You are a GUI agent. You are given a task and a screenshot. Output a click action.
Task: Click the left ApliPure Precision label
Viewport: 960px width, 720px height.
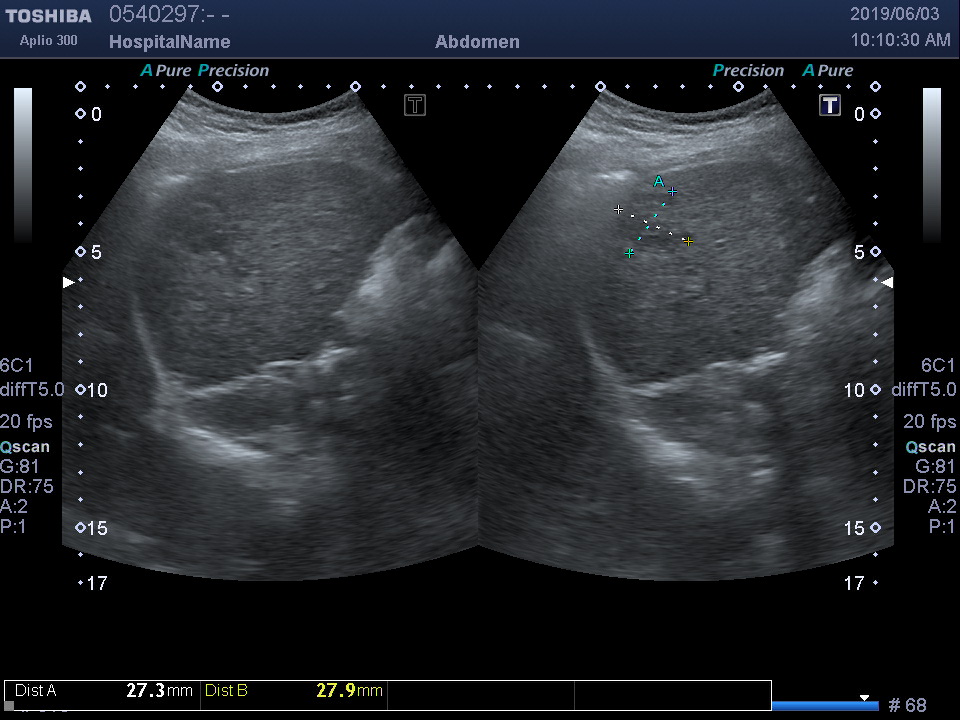[x=205, y=71]
